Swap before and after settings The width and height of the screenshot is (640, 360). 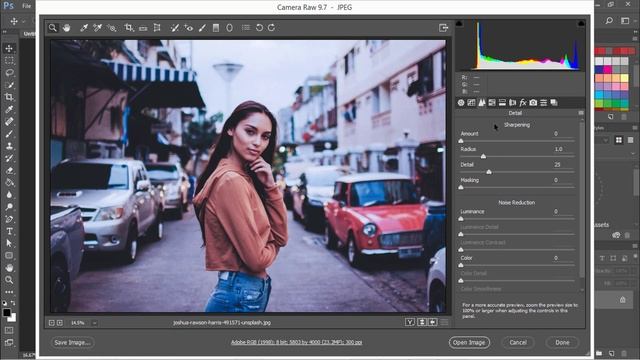(x=422, y=322)
